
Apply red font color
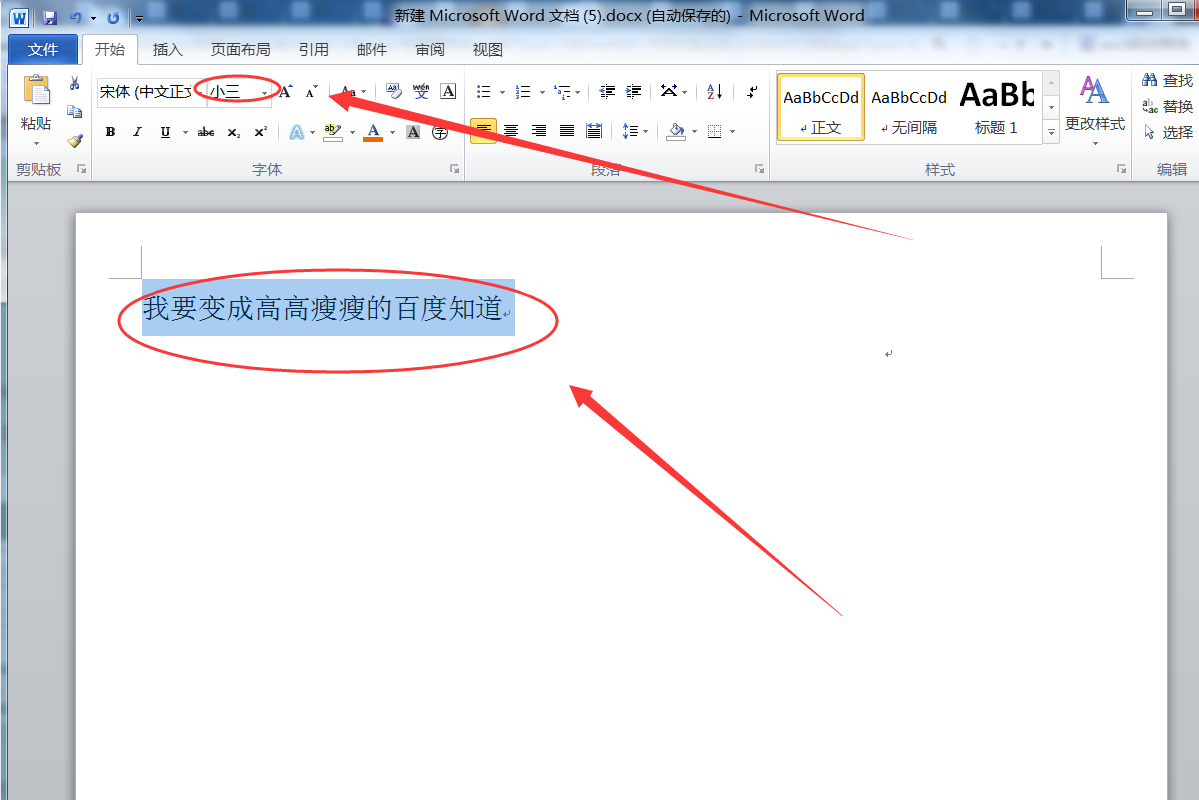373,132
